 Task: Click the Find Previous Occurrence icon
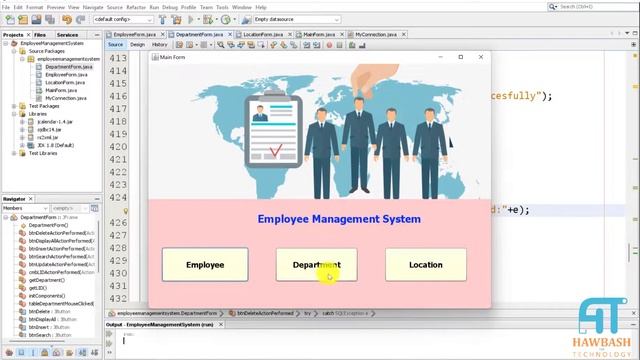point(231,45)
